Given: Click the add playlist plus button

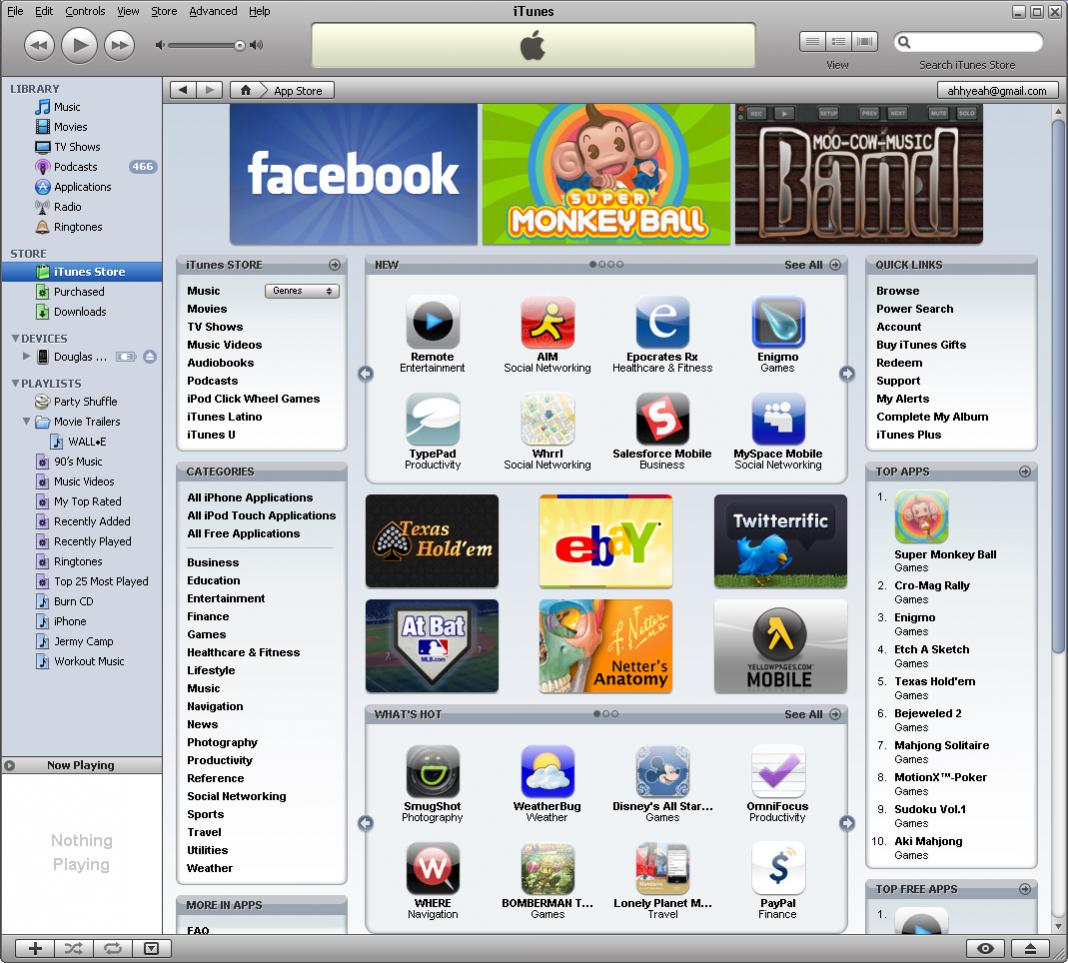Looking at the screenshot, I should [35, 948].
